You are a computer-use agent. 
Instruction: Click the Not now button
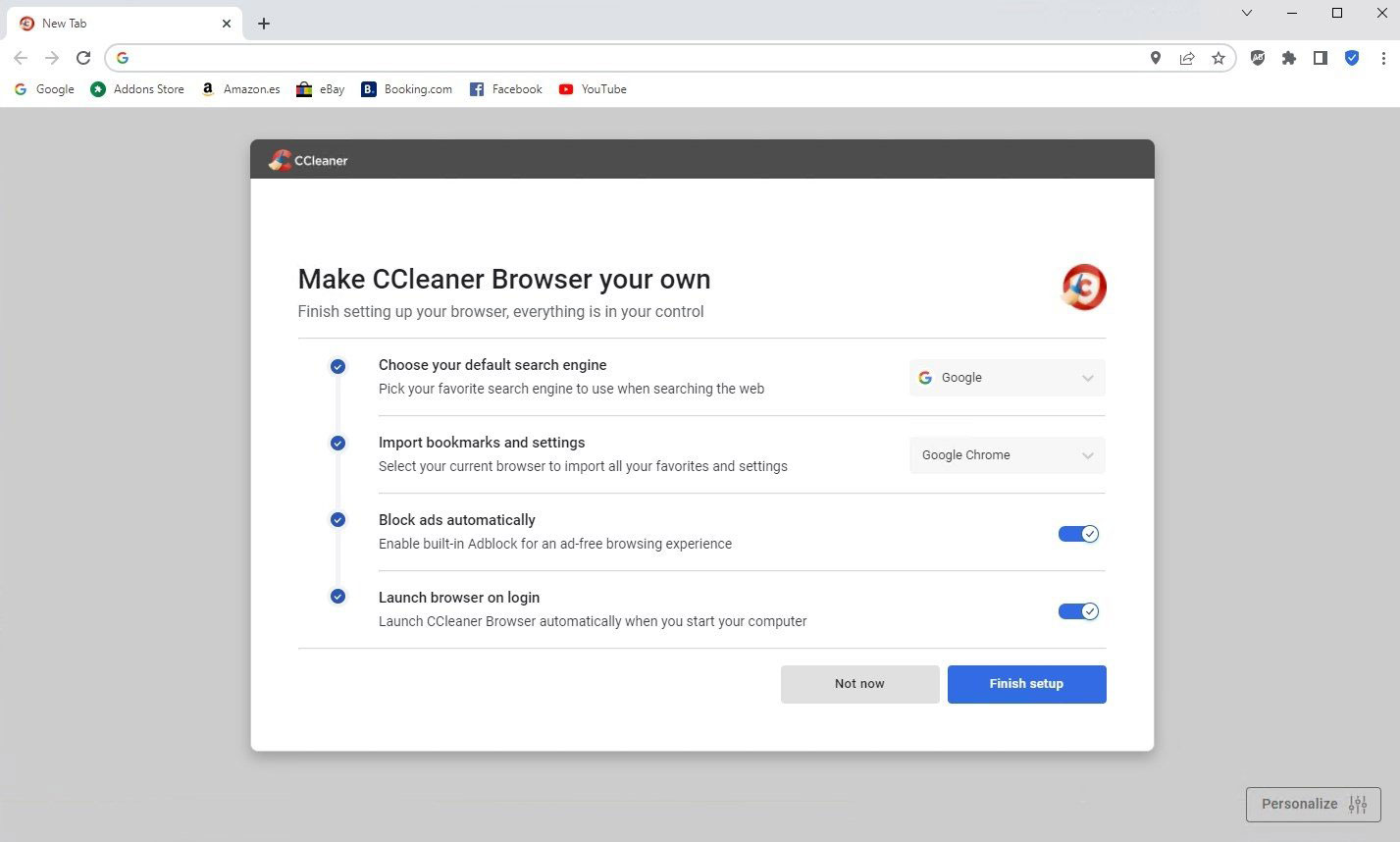[x=859, y=684]
